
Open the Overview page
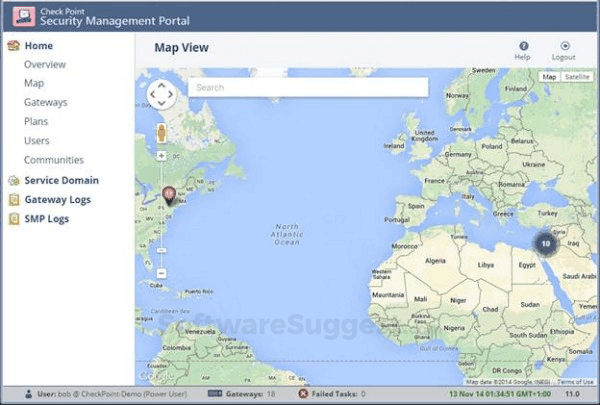[x=45, y=64]
